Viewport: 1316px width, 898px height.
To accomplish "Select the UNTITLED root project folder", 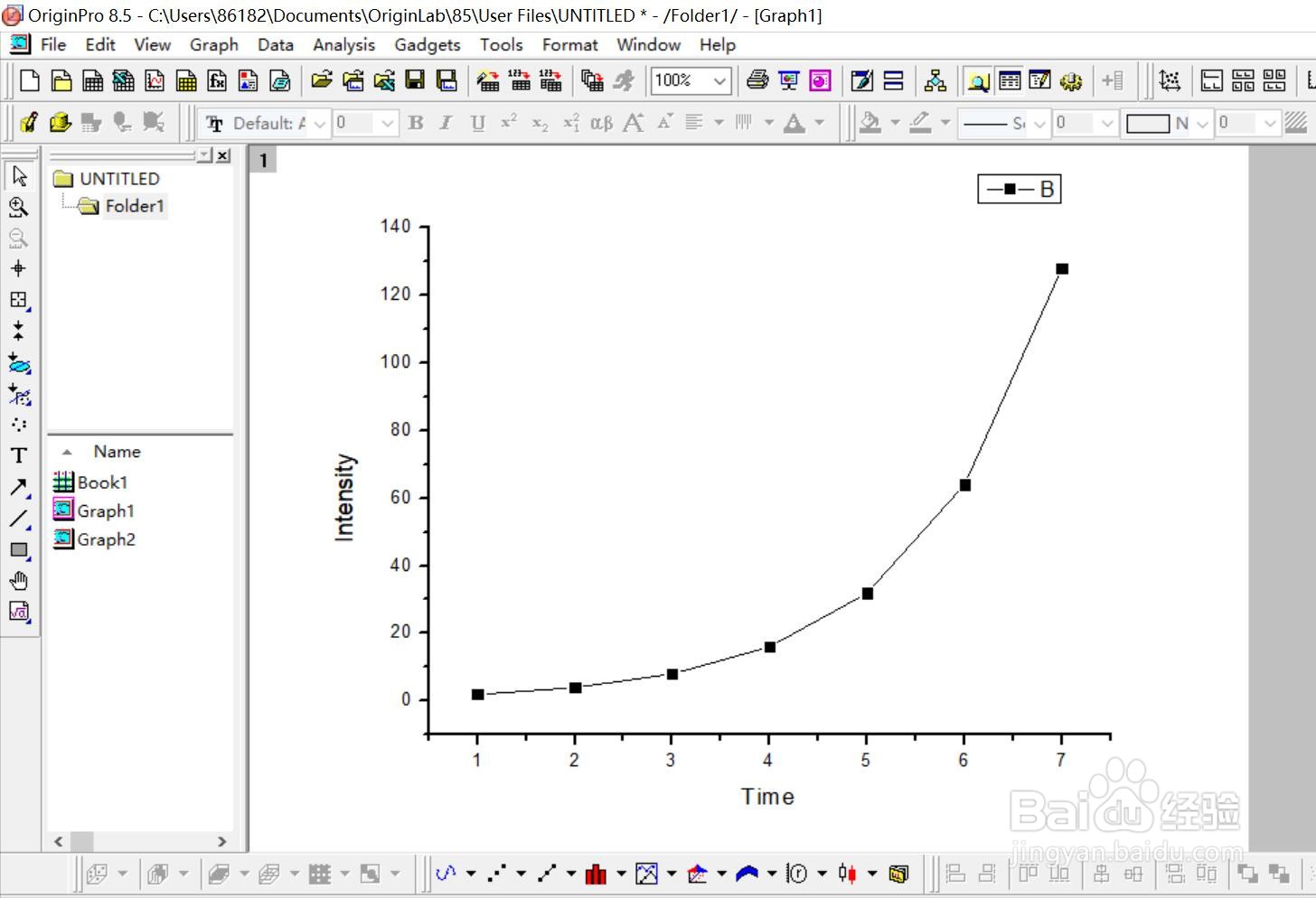I will click(x=119, y=179).
